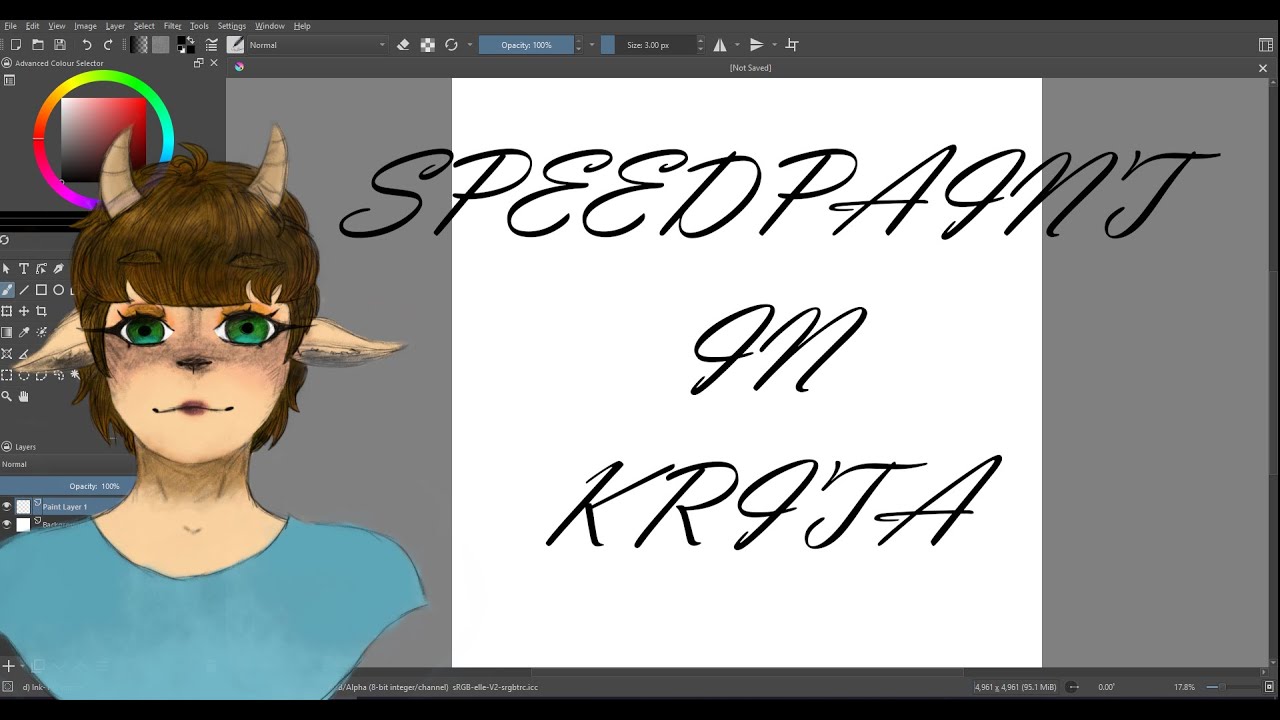
Task: Adjust the brush Opacity slider
Action: [526, 45]
